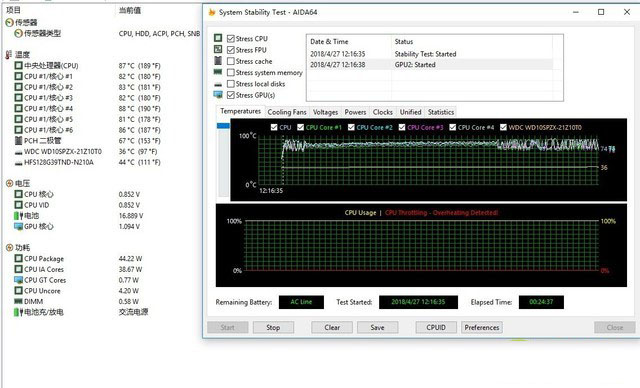Click the Status column header in log
The image size is (640, 388).
(x=404, y=42)
